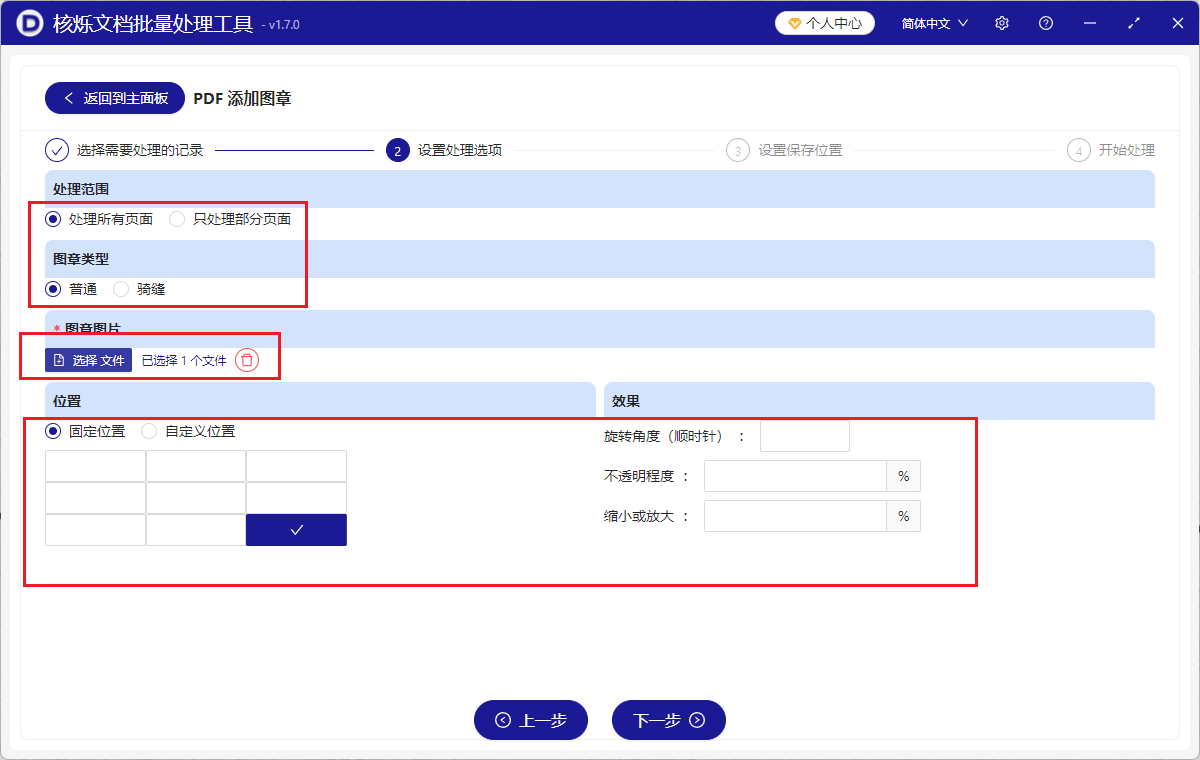Viewport: 1200px width, 760px height.
Task: Click the app logo in the title bar
Action: [28, 22]
